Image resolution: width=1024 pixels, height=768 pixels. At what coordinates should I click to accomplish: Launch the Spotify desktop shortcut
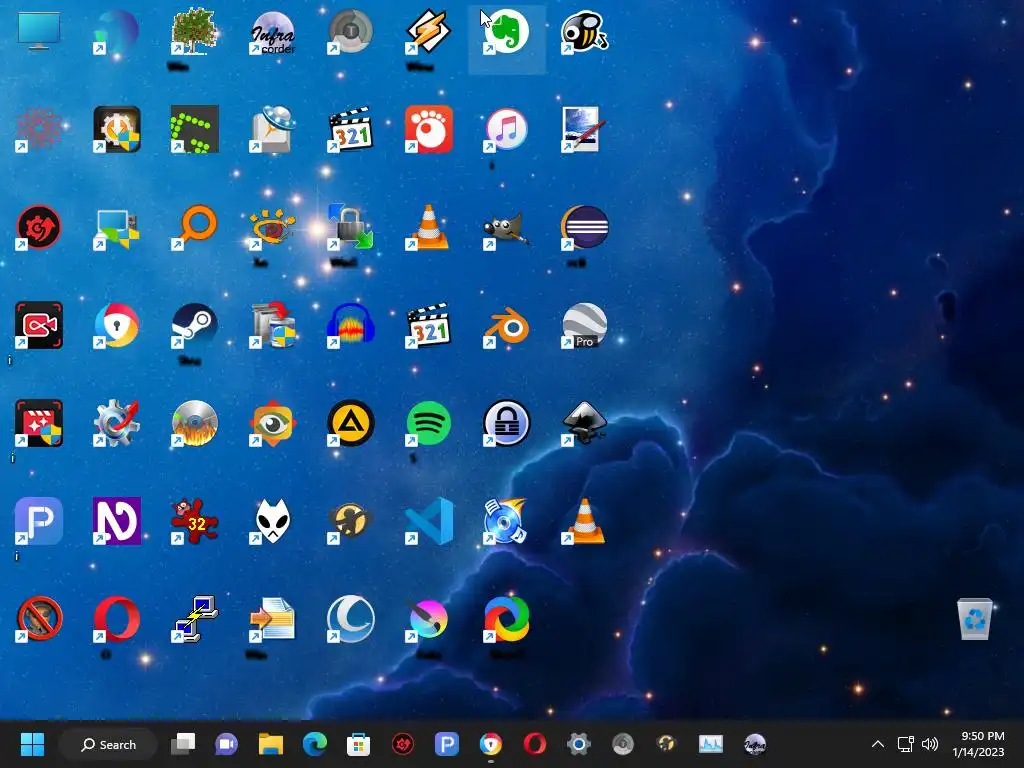tap(428, 423)
